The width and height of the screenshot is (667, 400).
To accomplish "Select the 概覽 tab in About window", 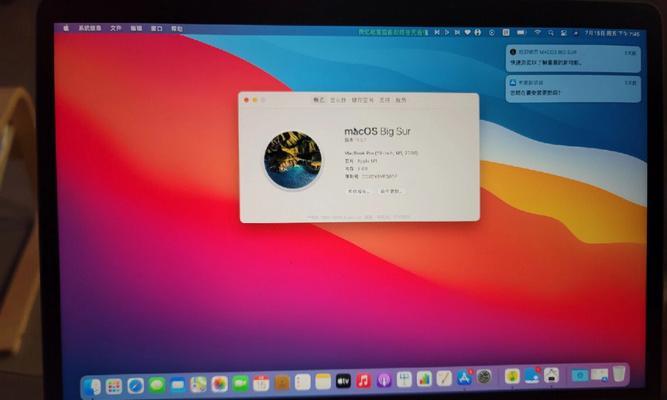I will 319,100.
